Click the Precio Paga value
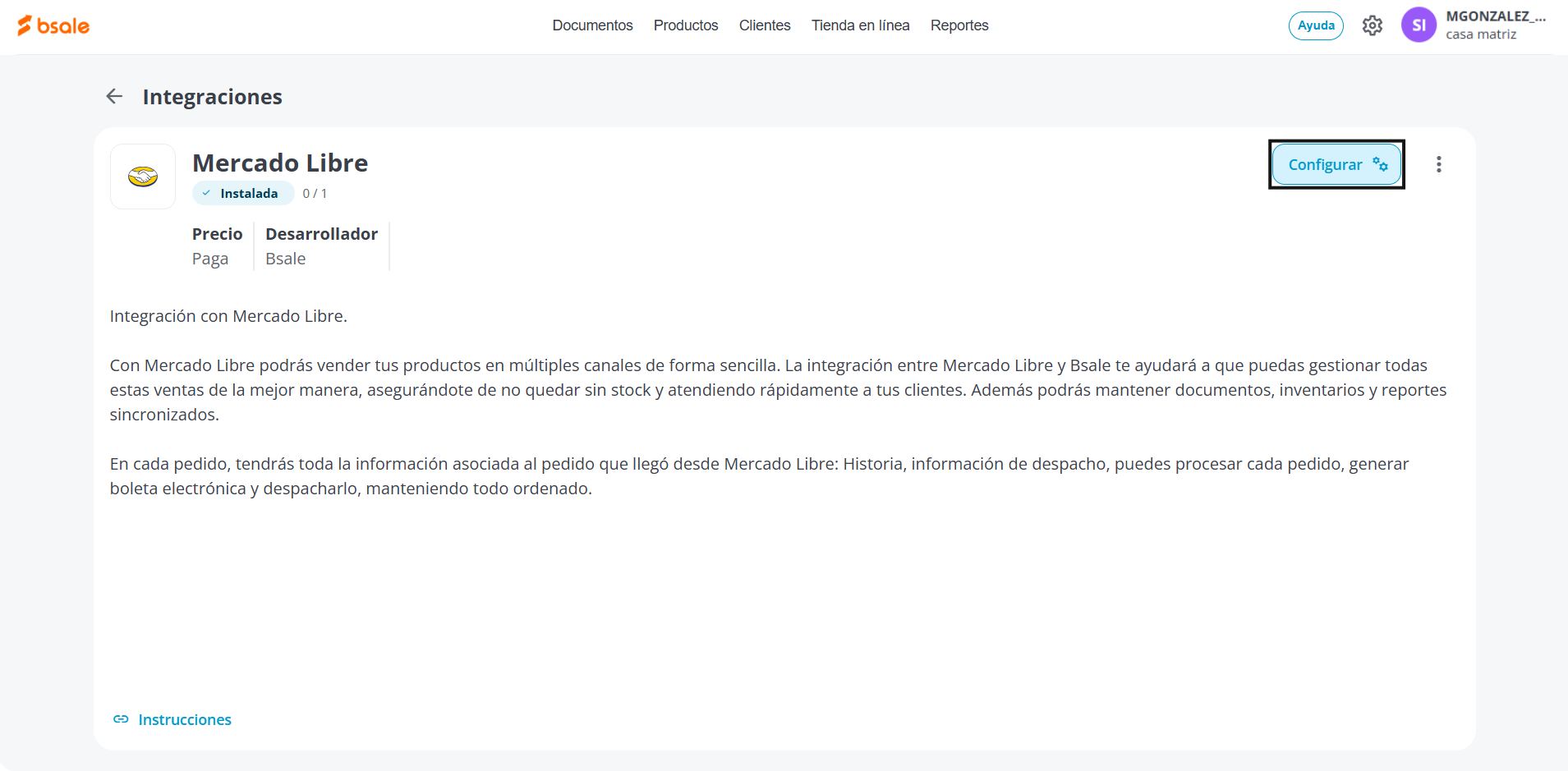Viewport: 1568px width, 771px height. 210,259
